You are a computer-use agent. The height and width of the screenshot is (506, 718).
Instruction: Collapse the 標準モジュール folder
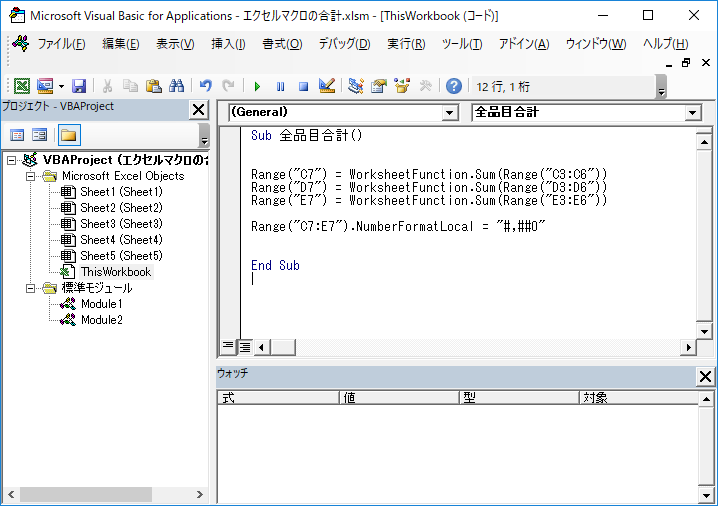(x=30, y=288)
